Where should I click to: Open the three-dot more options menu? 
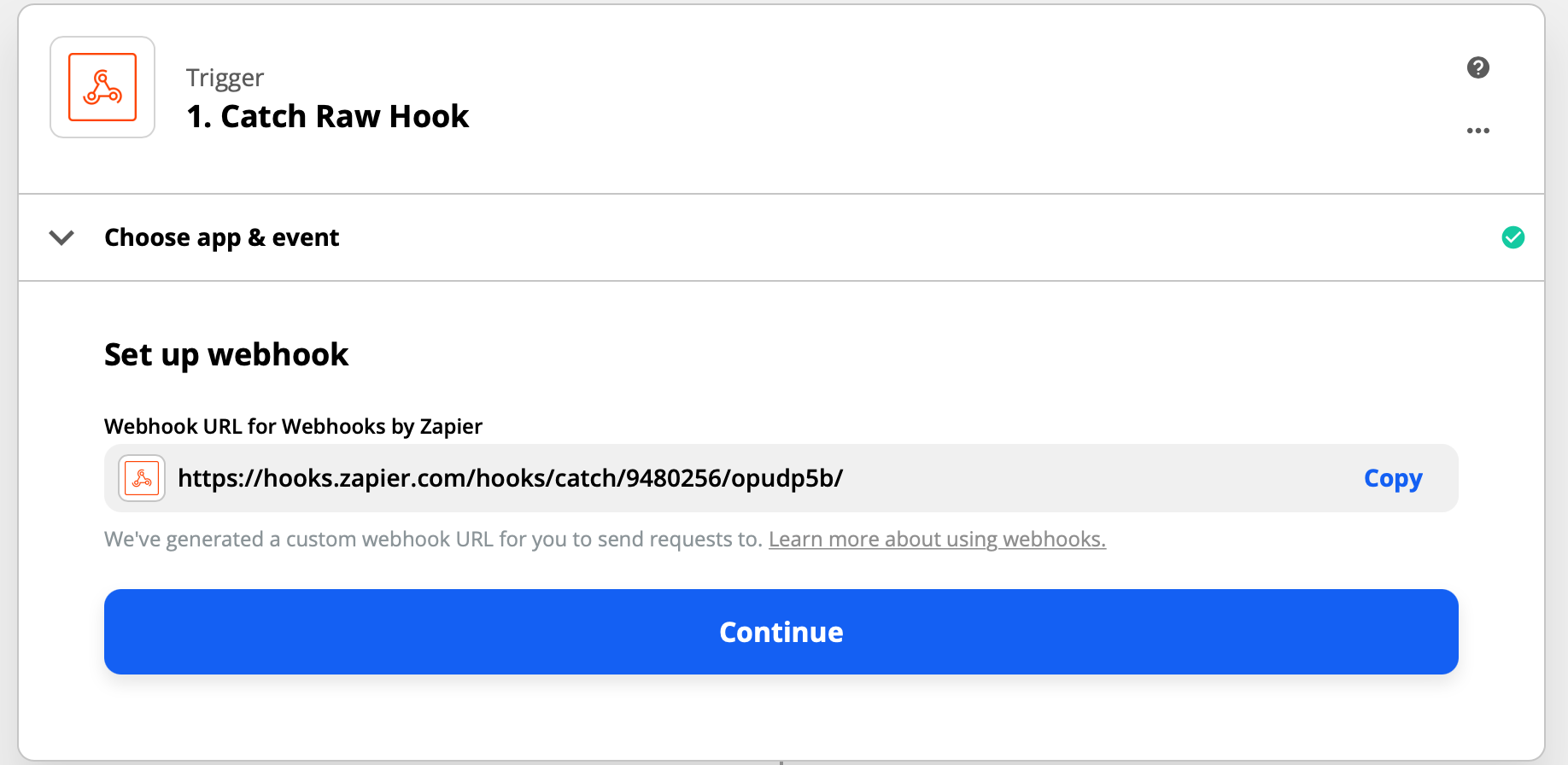pos(1478,131)
